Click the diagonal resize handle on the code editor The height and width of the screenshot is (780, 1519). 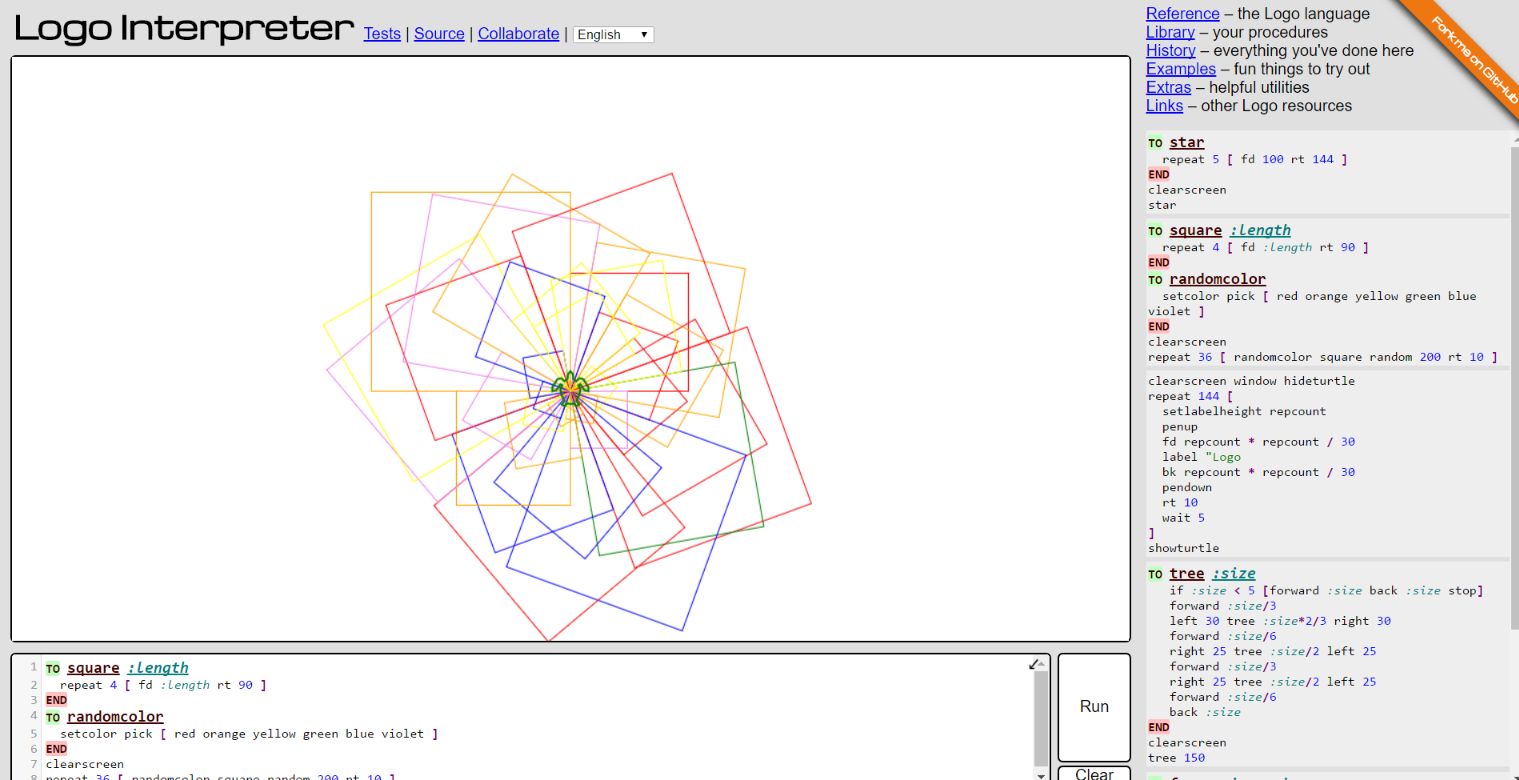pyautogui.click(x=1034, y=662)
